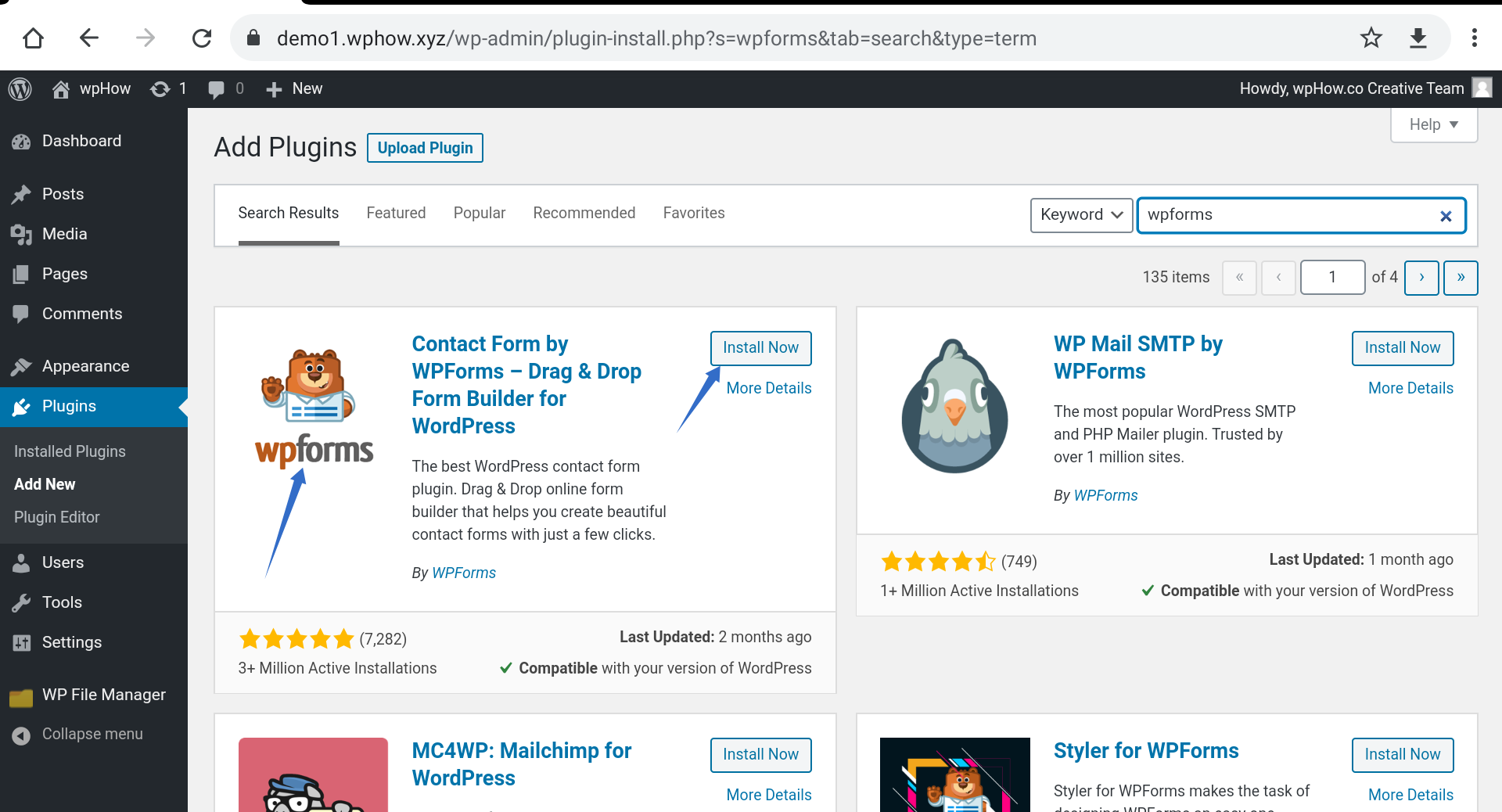This screenshot has height=812, width=1502.
Task: Open Tools in sidebar
Action: click(94, 602)
